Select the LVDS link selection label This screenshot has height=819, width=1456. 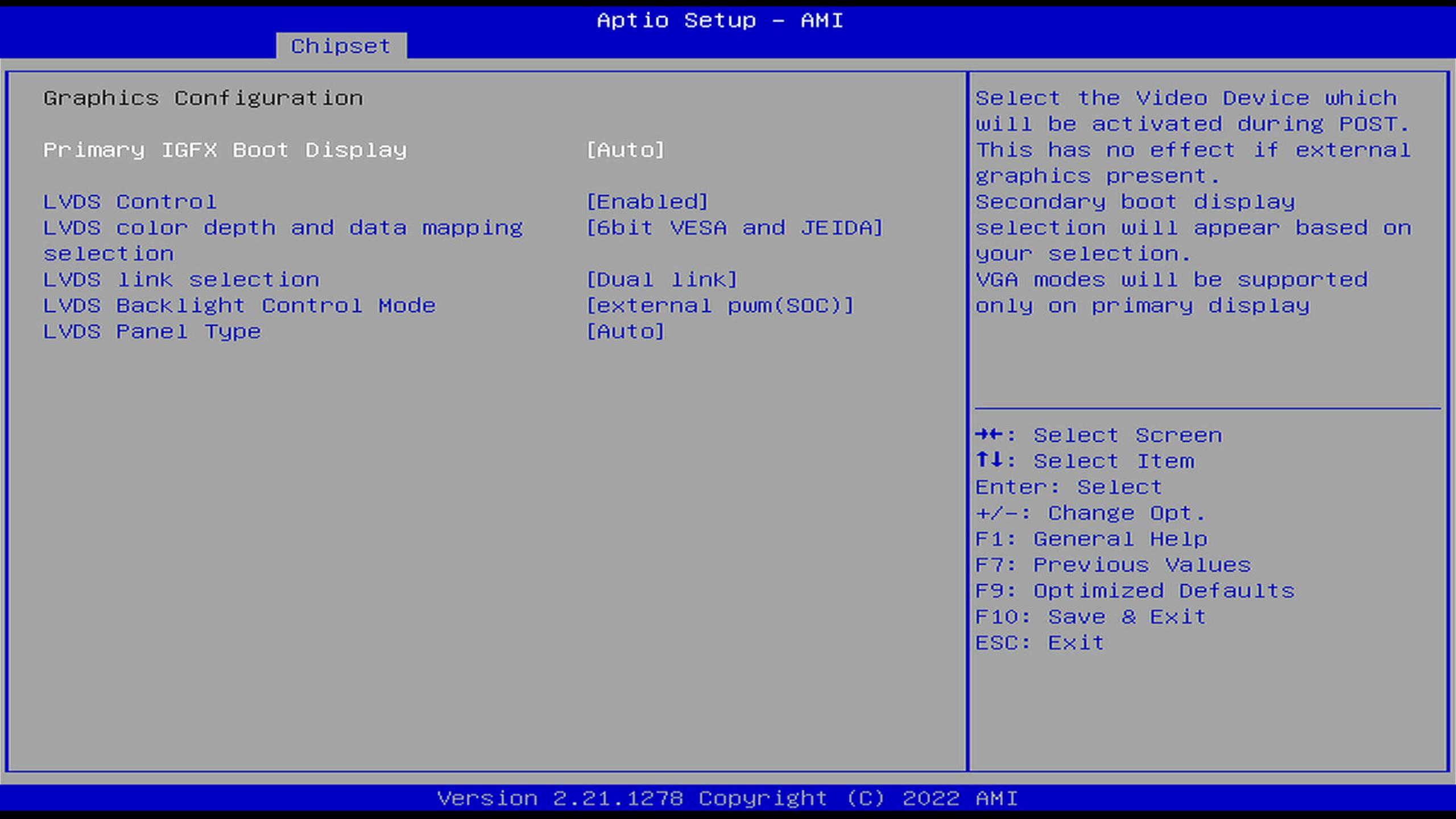(181, 280)
